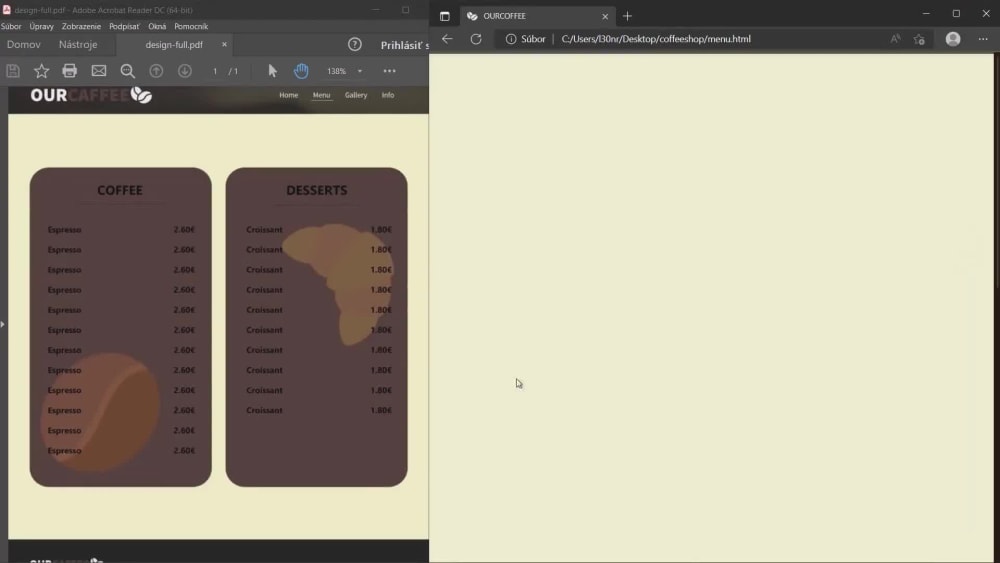Send file by email envelope icon

point(99,71)
